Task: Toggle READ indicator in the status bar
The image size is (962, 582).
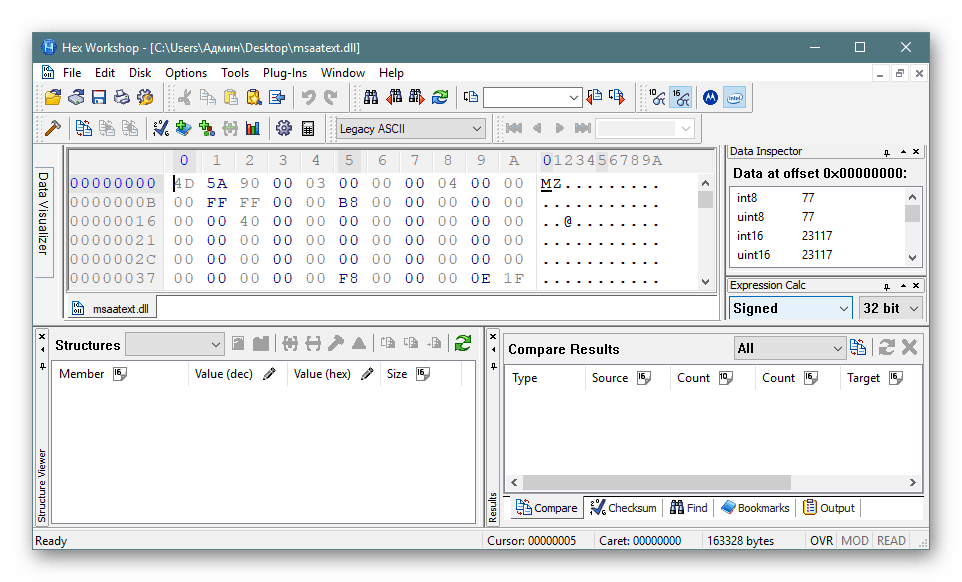Action: [891, 541]
